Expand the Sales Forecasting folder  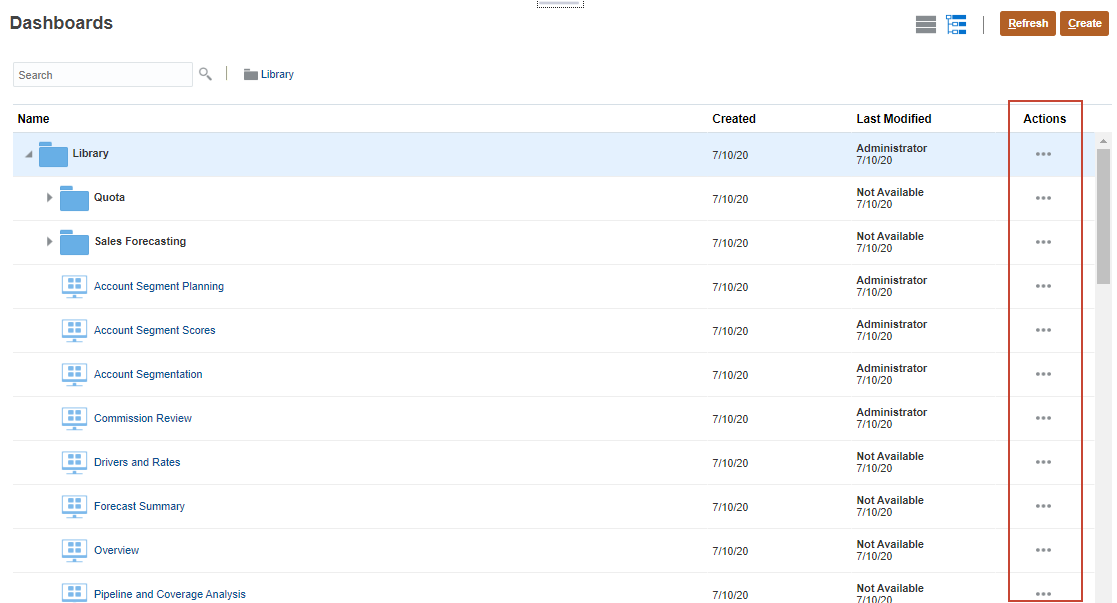coord(49,242)
